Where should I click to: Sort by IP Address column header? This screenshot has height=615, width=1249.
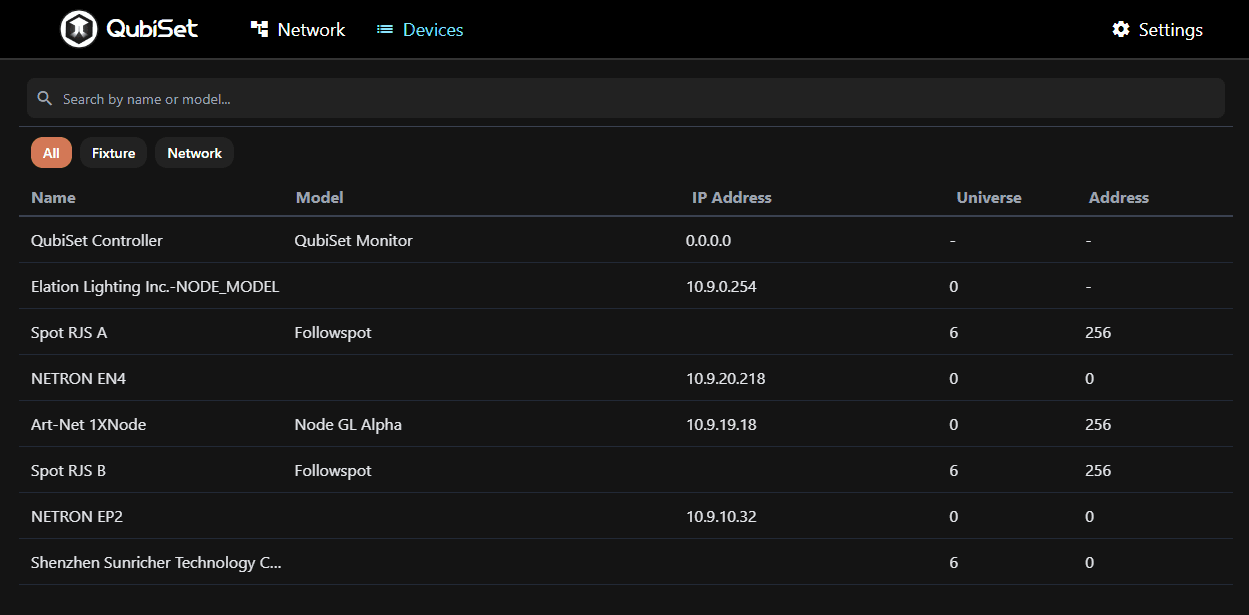[731, 198]
